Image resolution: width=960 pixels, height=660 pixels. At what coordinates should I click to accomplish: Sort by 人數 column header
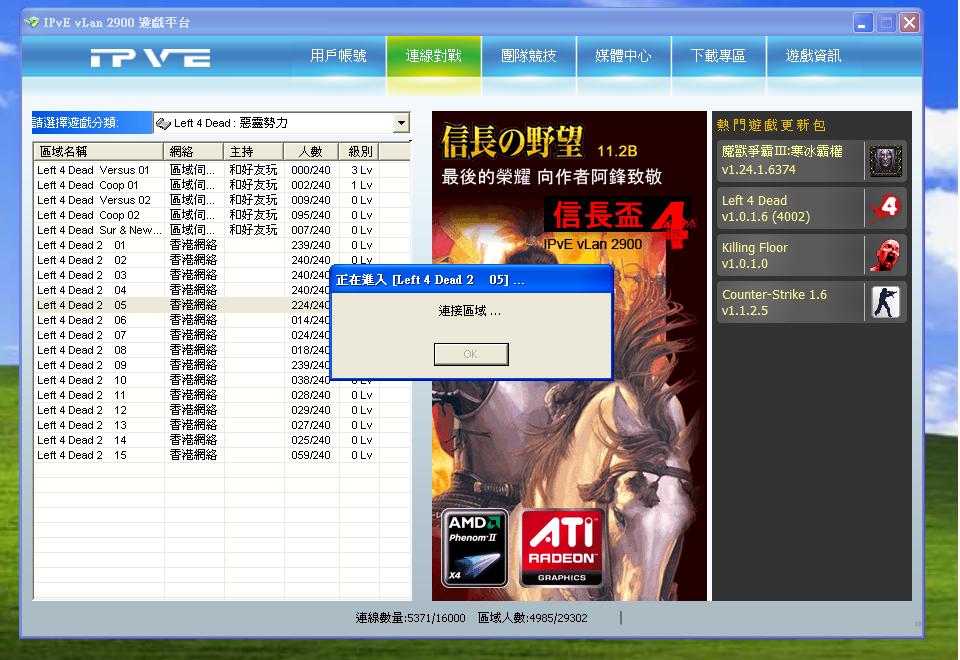(x=311, y=151)
